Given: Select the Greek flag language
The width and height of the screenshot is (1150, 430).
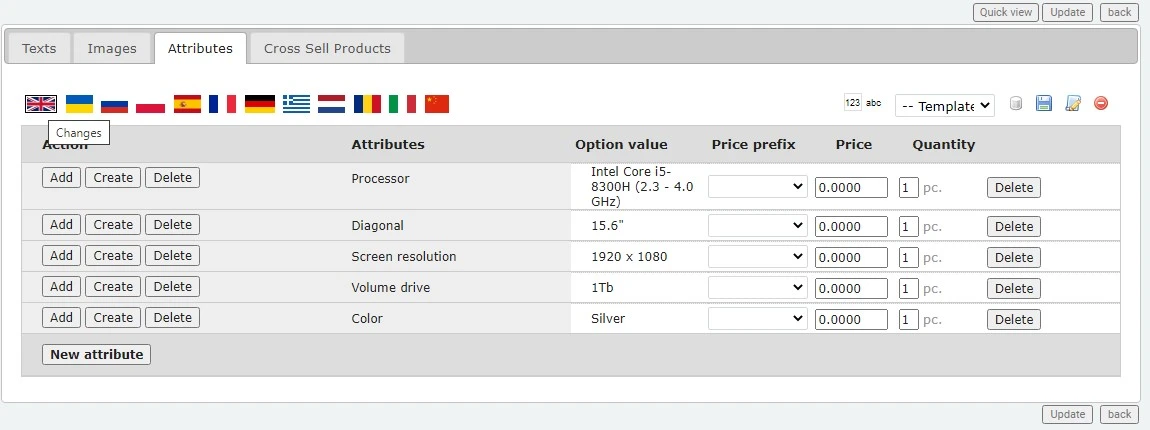Looking at the screenshot, I should click(x=296, y=104).
